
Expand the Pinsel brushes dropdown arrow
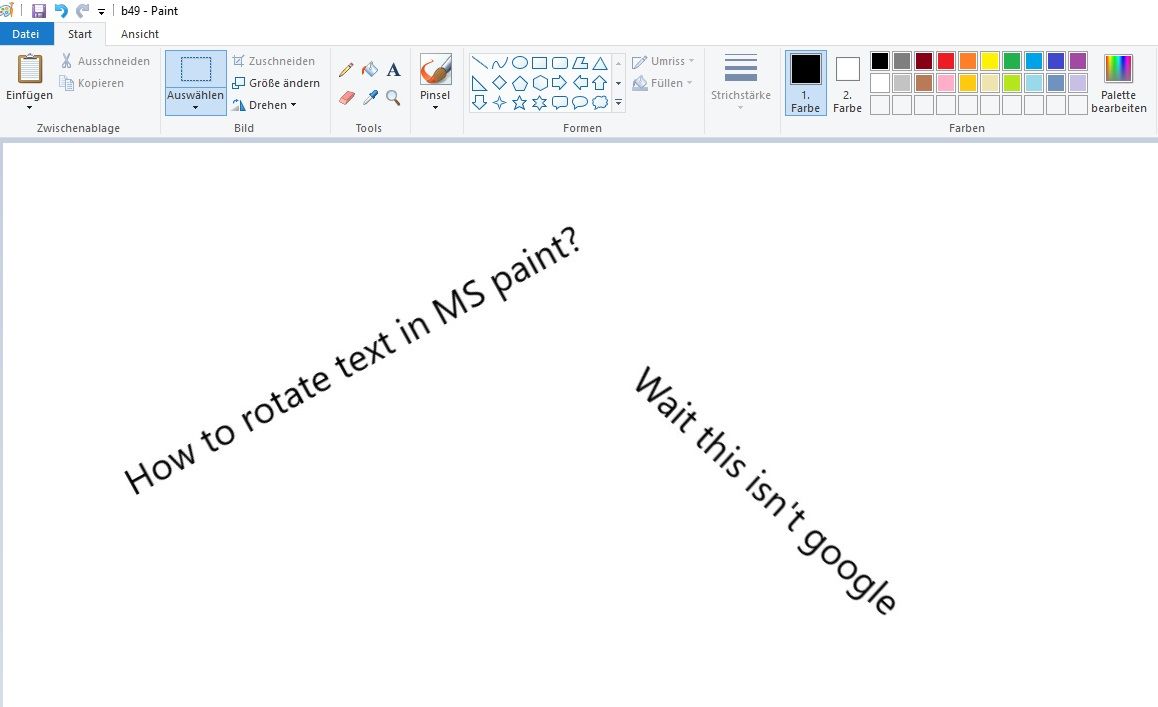(435, 108)
